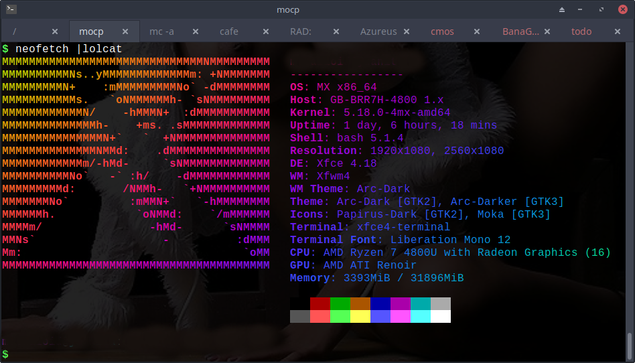
Task: Open the BanaG... tab
Action: point(521,32)
